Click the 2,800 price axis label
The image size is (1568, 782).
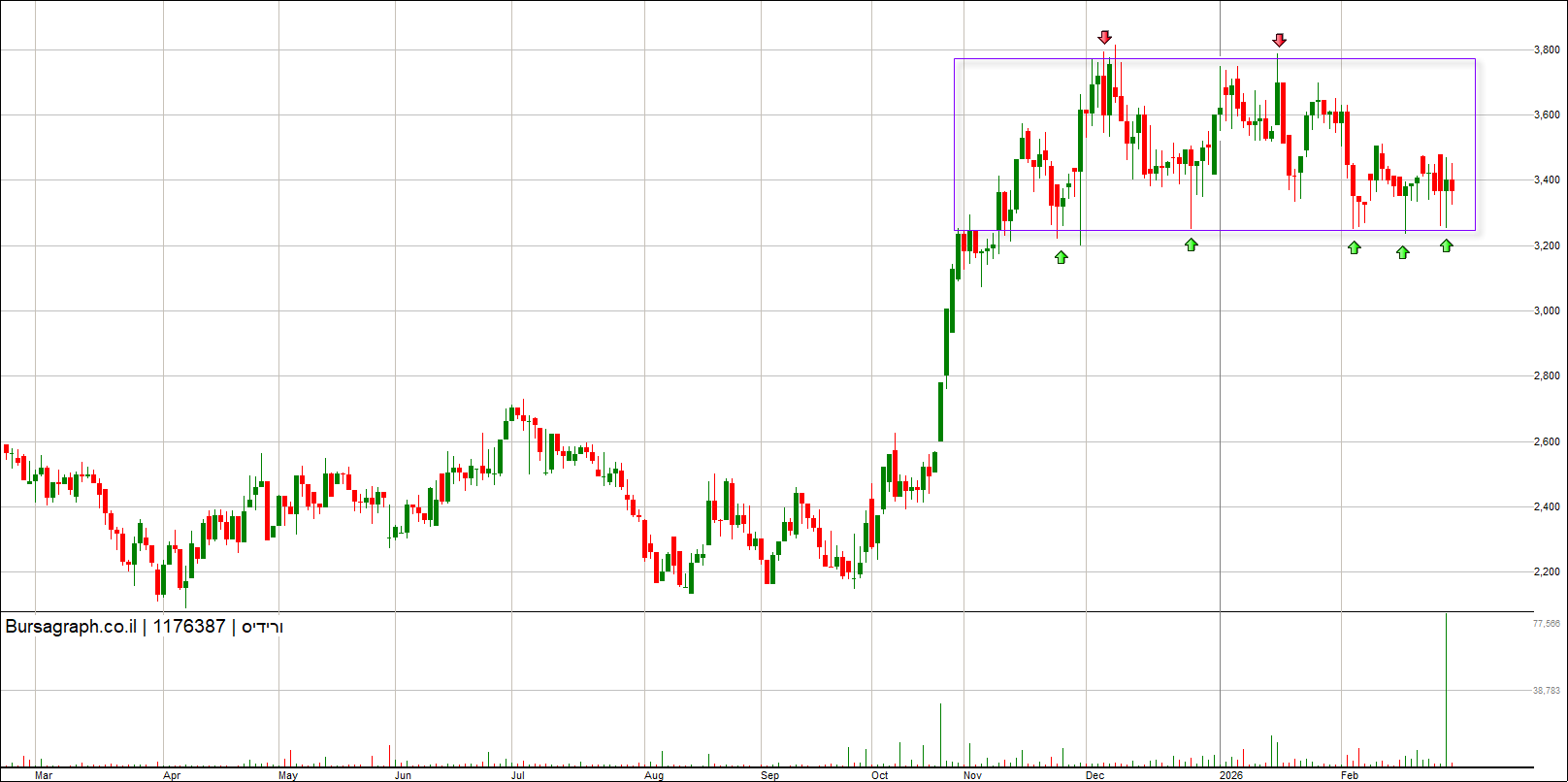point(1547,375)
